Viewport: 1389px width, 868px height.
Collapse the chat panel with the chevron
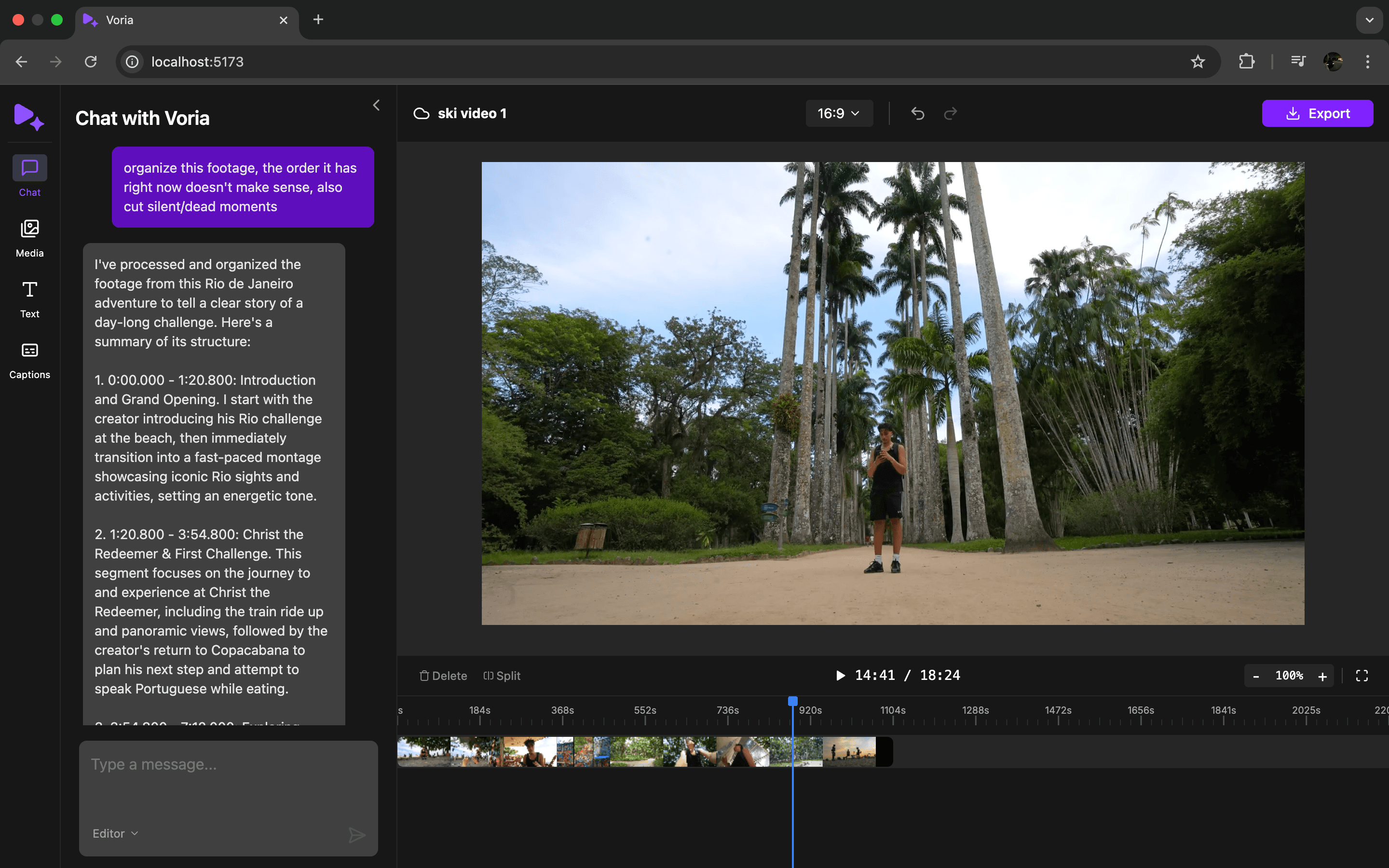click(x=377, y=105)
